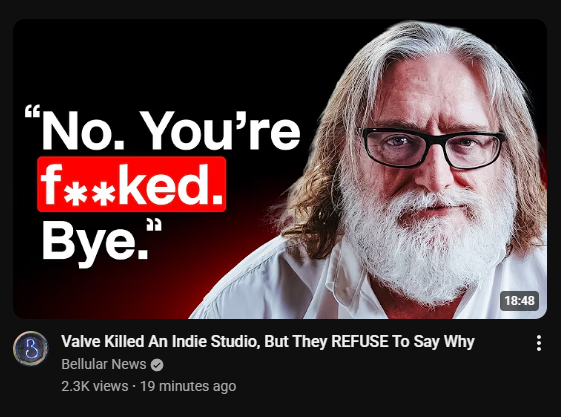Image resolution: width=561 pixels, height=417 pixels.
Task: Click the "Bye." text in thumbnail
Action: (x=95, y=242)
